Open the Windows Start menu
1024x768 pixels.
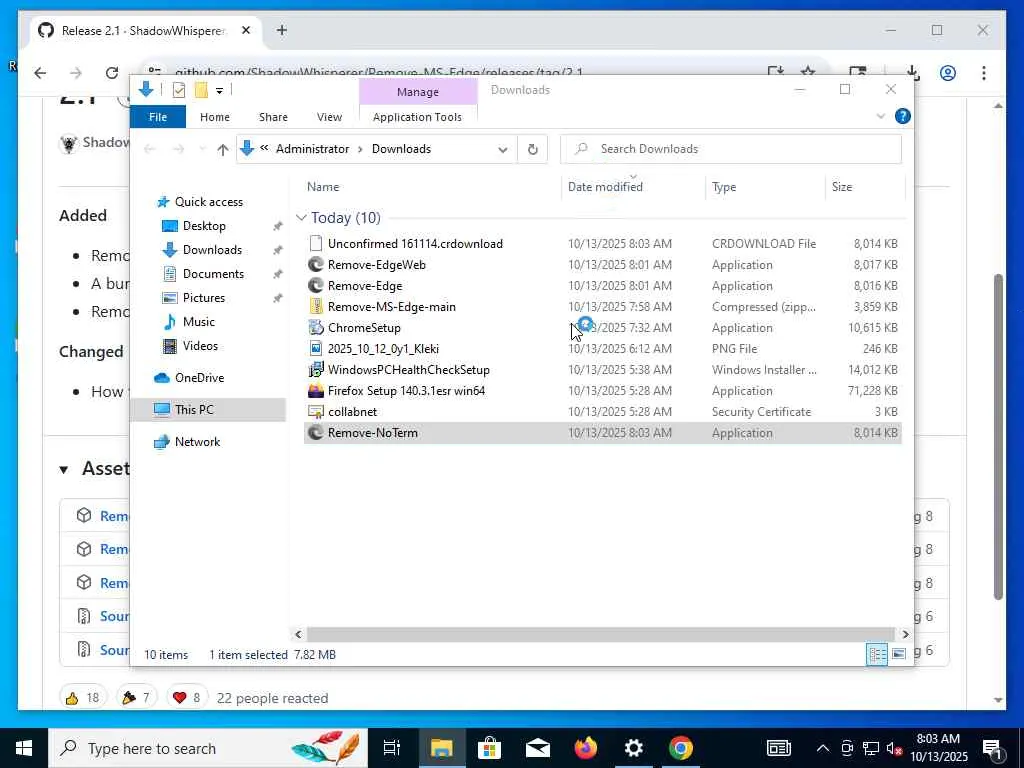(24, 748)
